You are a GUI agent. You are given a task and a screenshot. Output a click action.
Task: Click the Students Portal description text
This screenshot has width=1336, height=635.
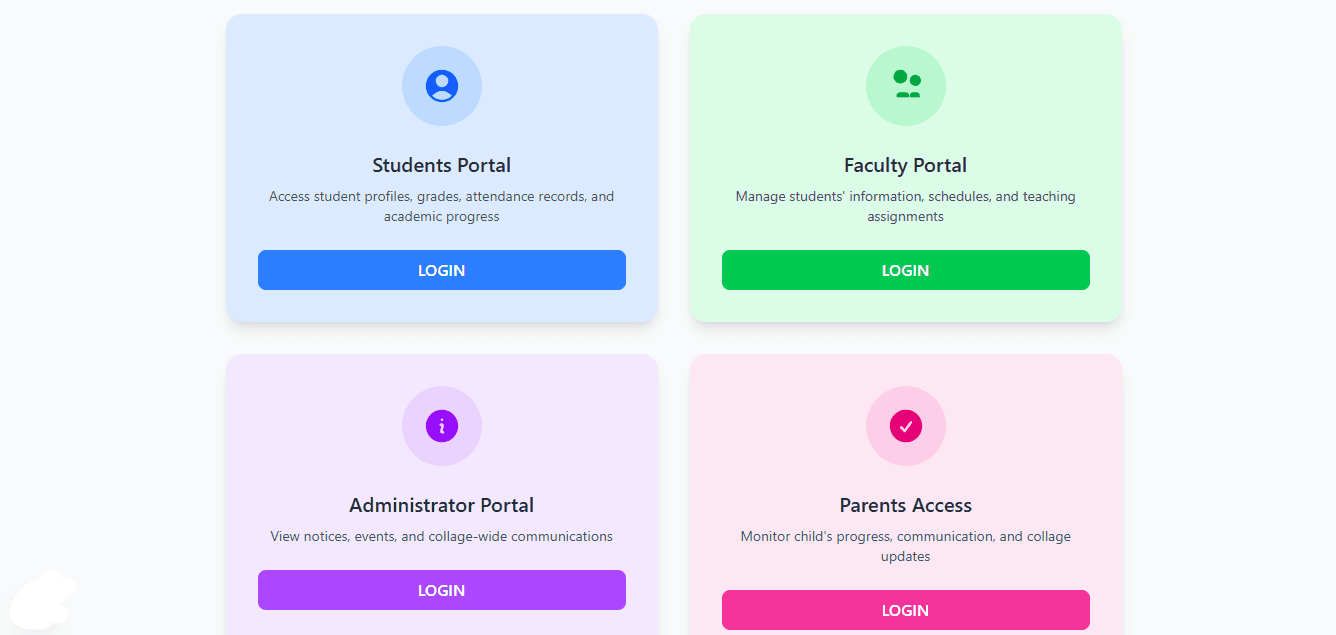point(442,206)
